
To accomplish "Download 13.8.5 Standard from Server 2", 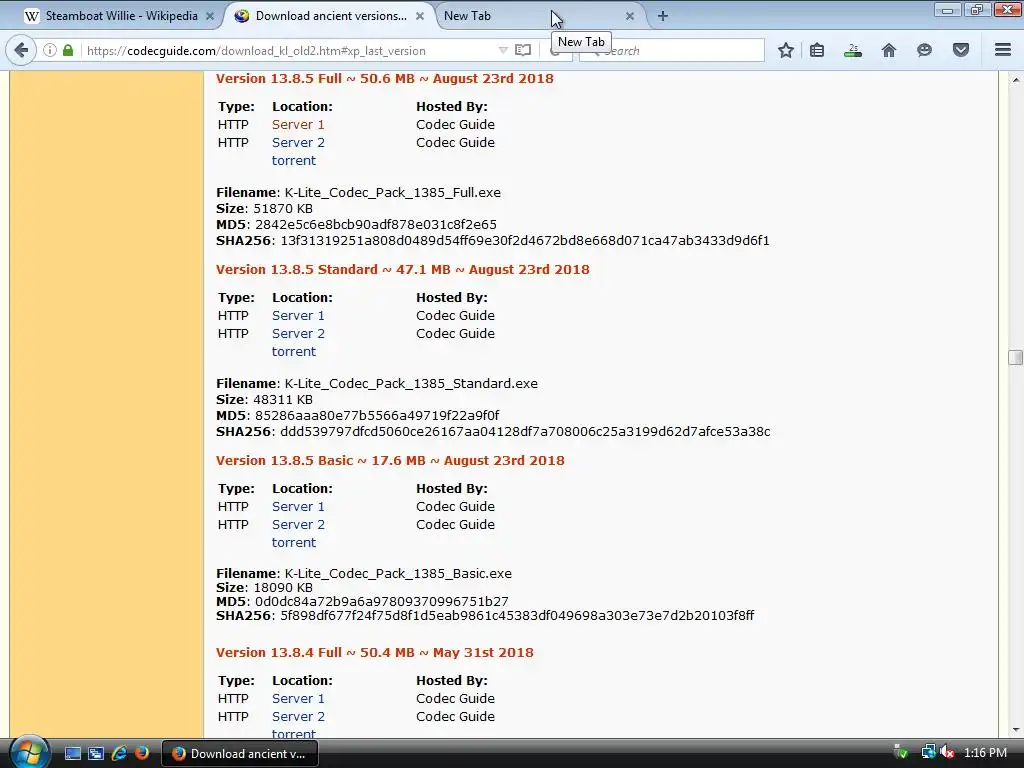I will click(x=298, y=334).
